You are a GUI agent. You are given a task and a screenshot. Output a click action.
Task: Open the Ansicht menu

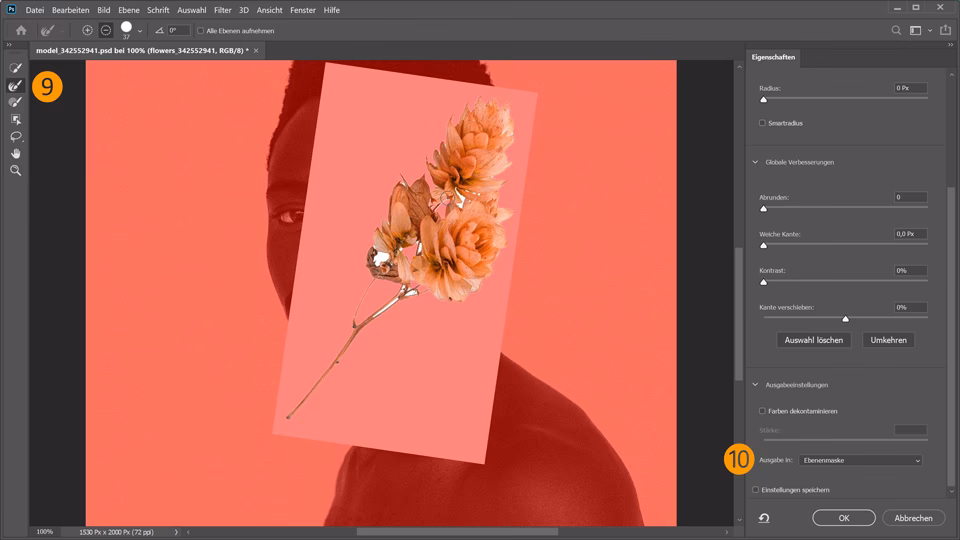coord(269,10)
